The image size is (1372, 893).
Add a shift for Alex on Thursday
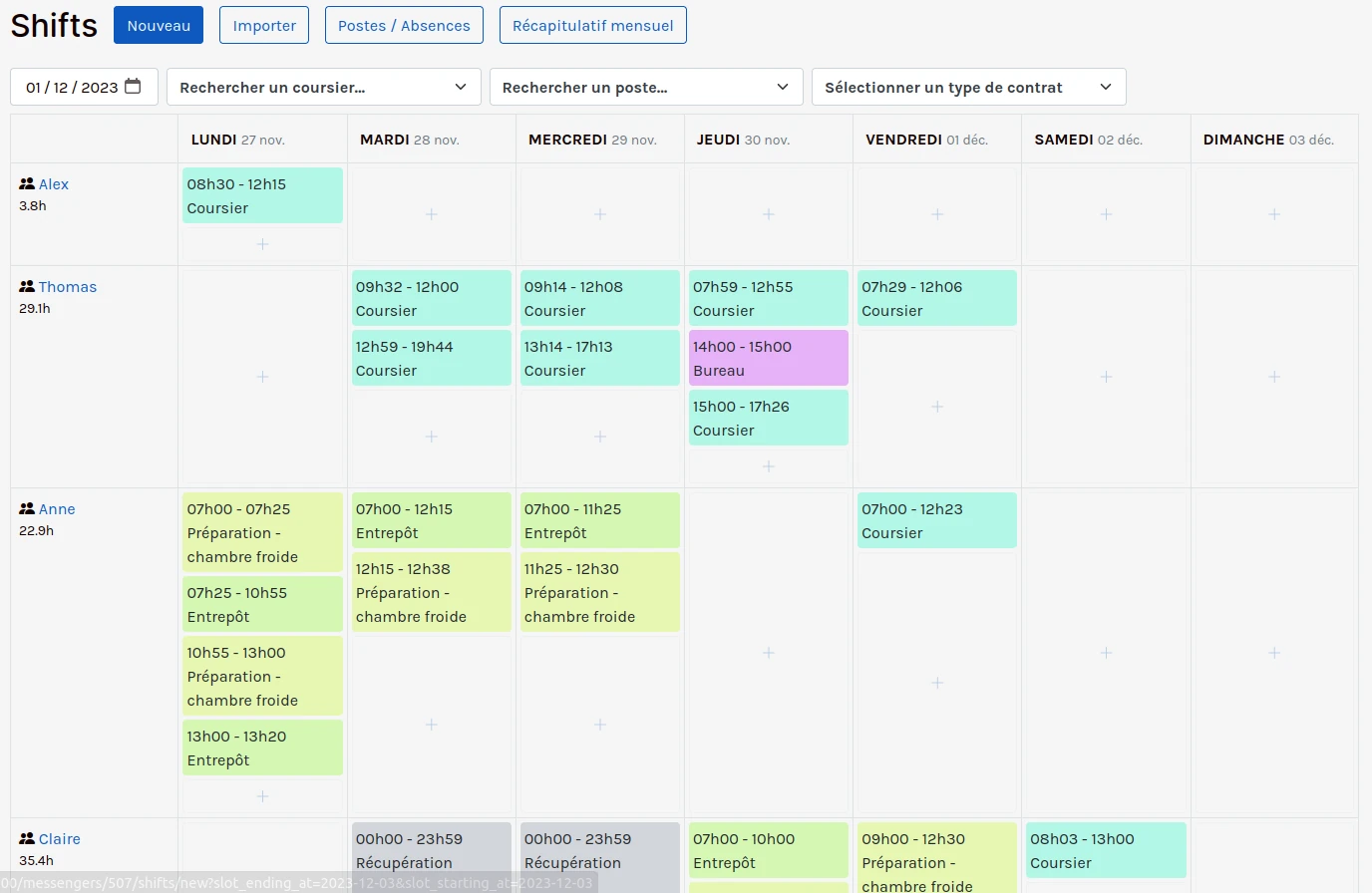click(769, 214)
